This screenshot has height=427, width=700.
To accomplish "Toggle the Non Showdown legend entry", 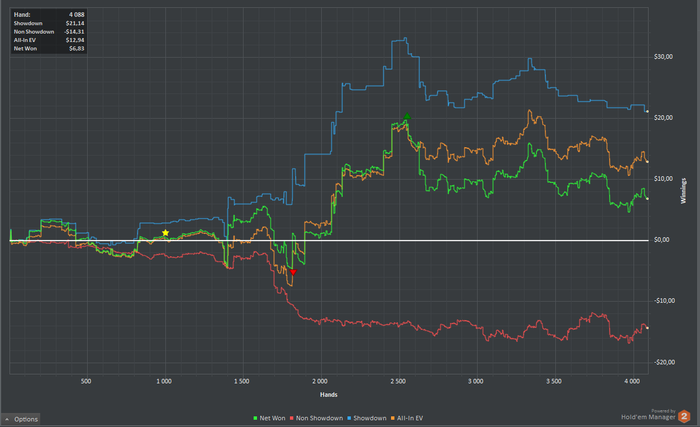I will click(316, 418).
